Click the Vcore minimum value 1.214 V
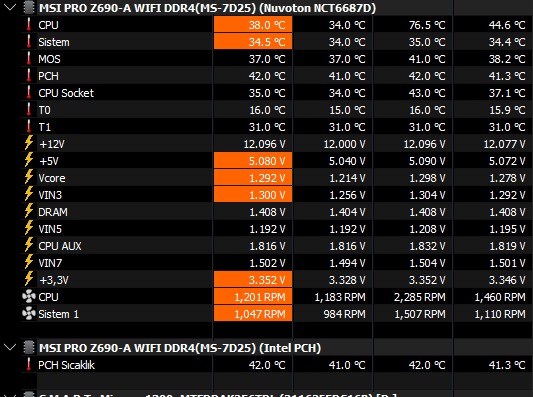The image size is (533, 397). click(x=347, y=178)
